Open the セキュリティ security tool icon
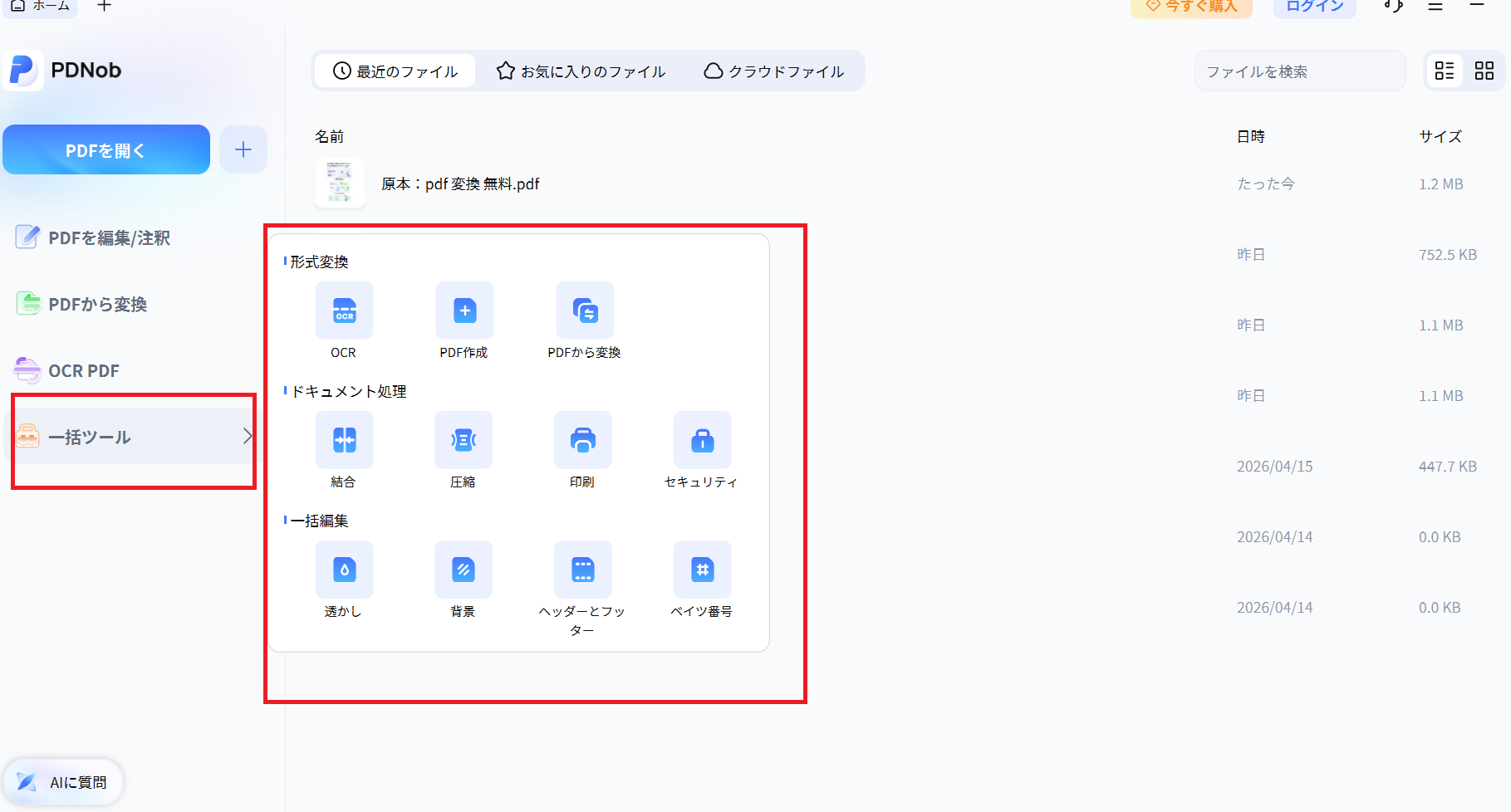 point(703,440)
